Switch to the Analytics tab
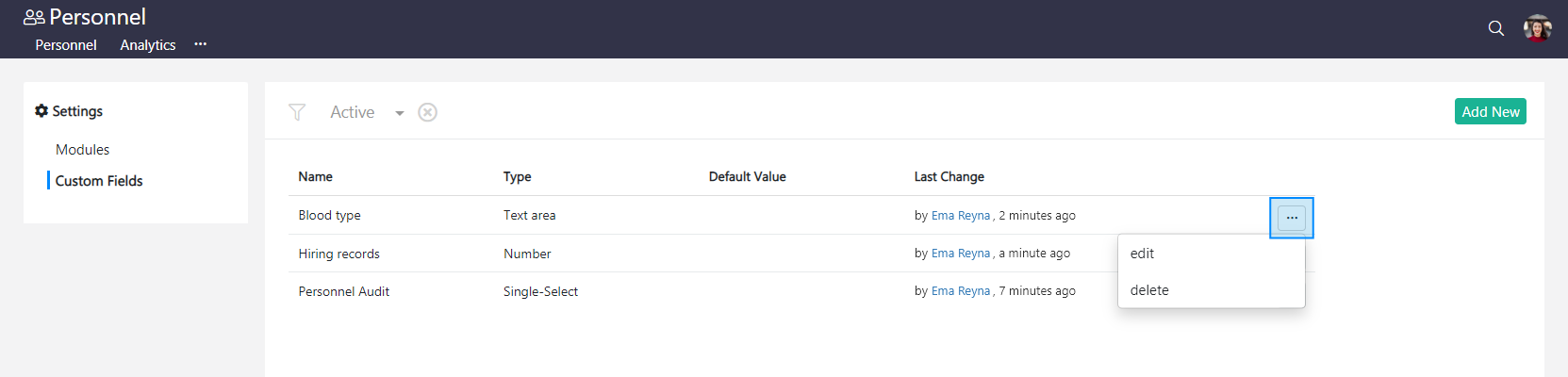 point(148,44)
